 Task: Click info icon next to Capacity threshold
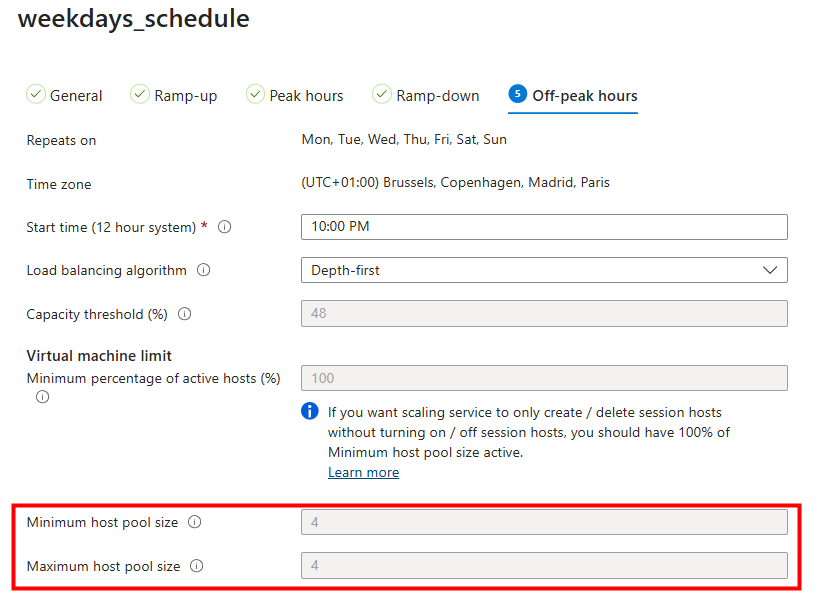185,314
